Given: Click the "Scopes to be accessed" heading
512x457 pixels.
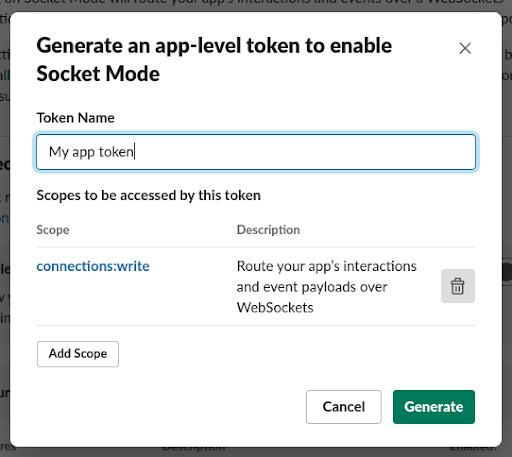Looking at the screenshot, I should [148, 195].
